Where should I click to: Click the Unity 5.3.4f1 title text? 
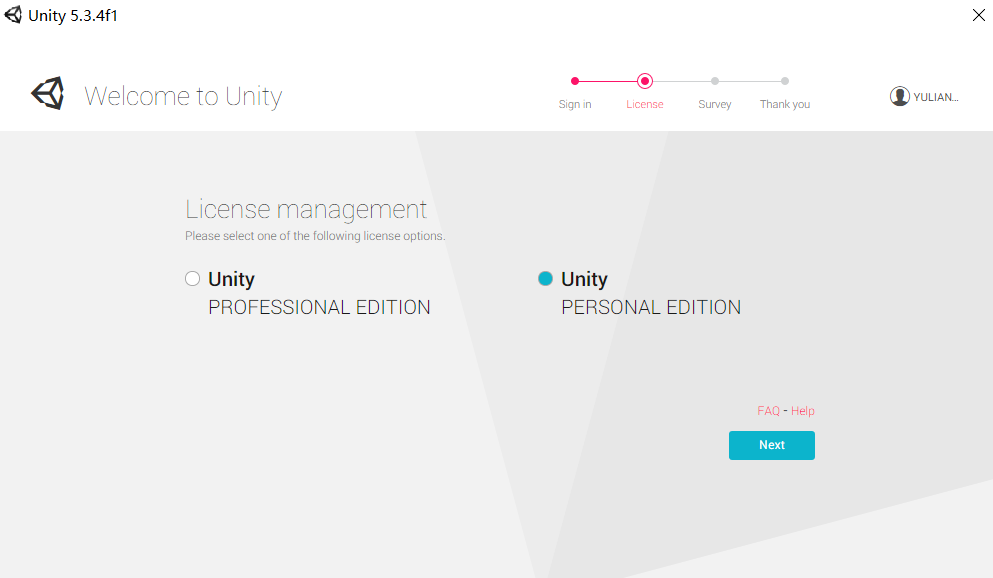[73, 15]
